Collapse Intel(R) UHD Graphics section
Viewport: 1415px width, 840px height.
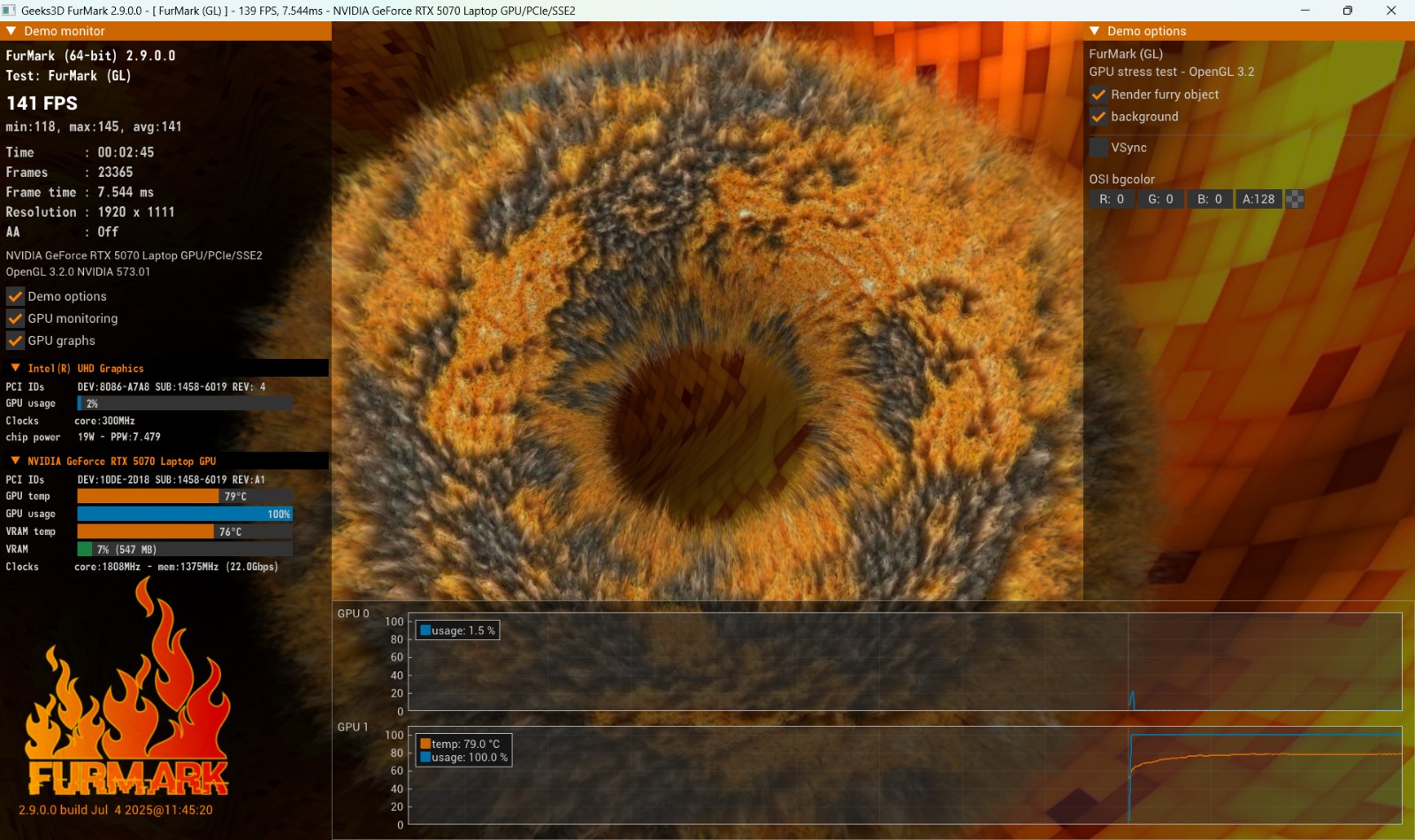click(x=15, y=368)
